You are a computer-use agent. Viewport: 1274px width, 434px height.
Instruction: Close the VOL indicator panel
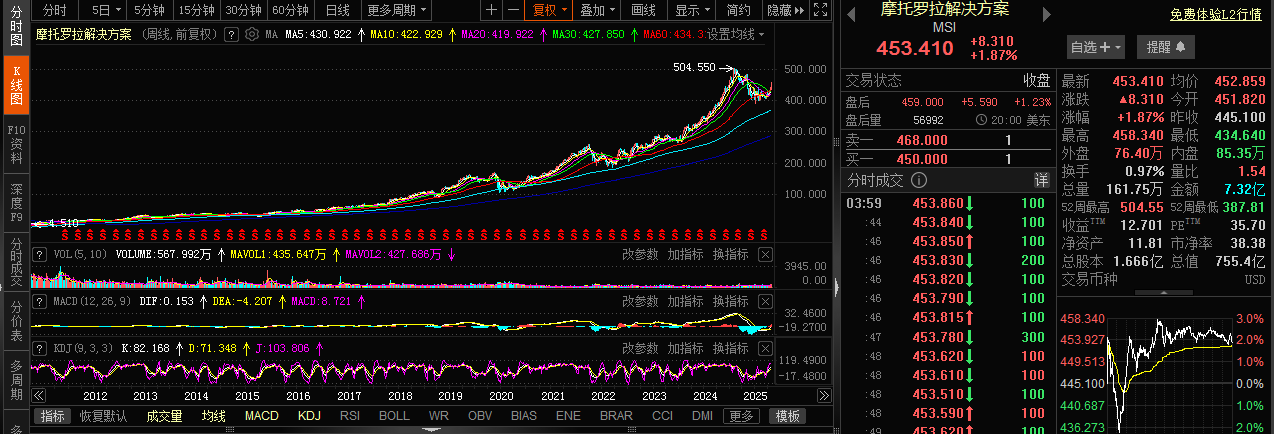coord(765,255)
